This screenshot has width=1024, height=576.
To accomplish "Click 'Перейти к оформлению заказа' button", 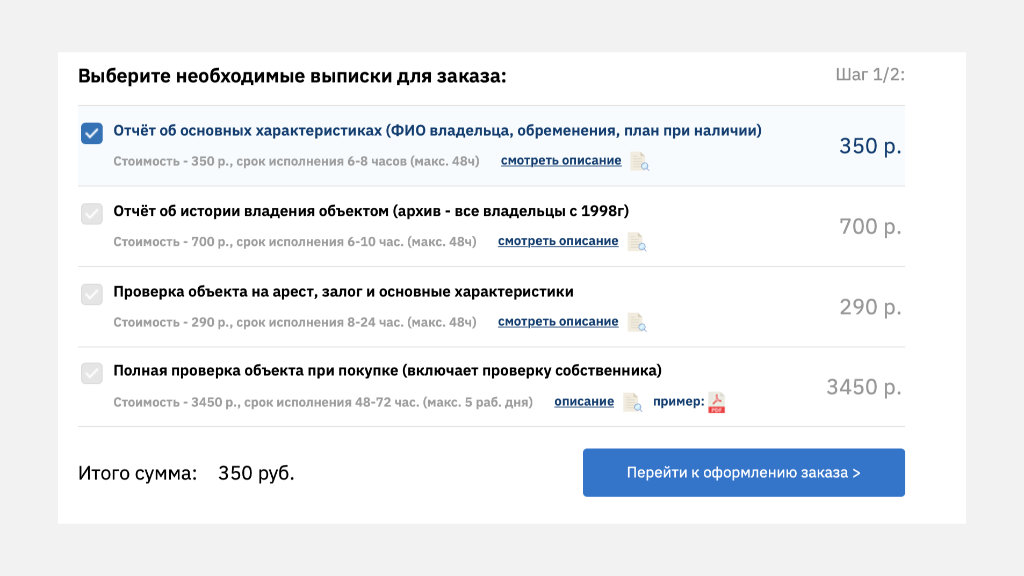I will pyautogui.click(x=743, y=473).
